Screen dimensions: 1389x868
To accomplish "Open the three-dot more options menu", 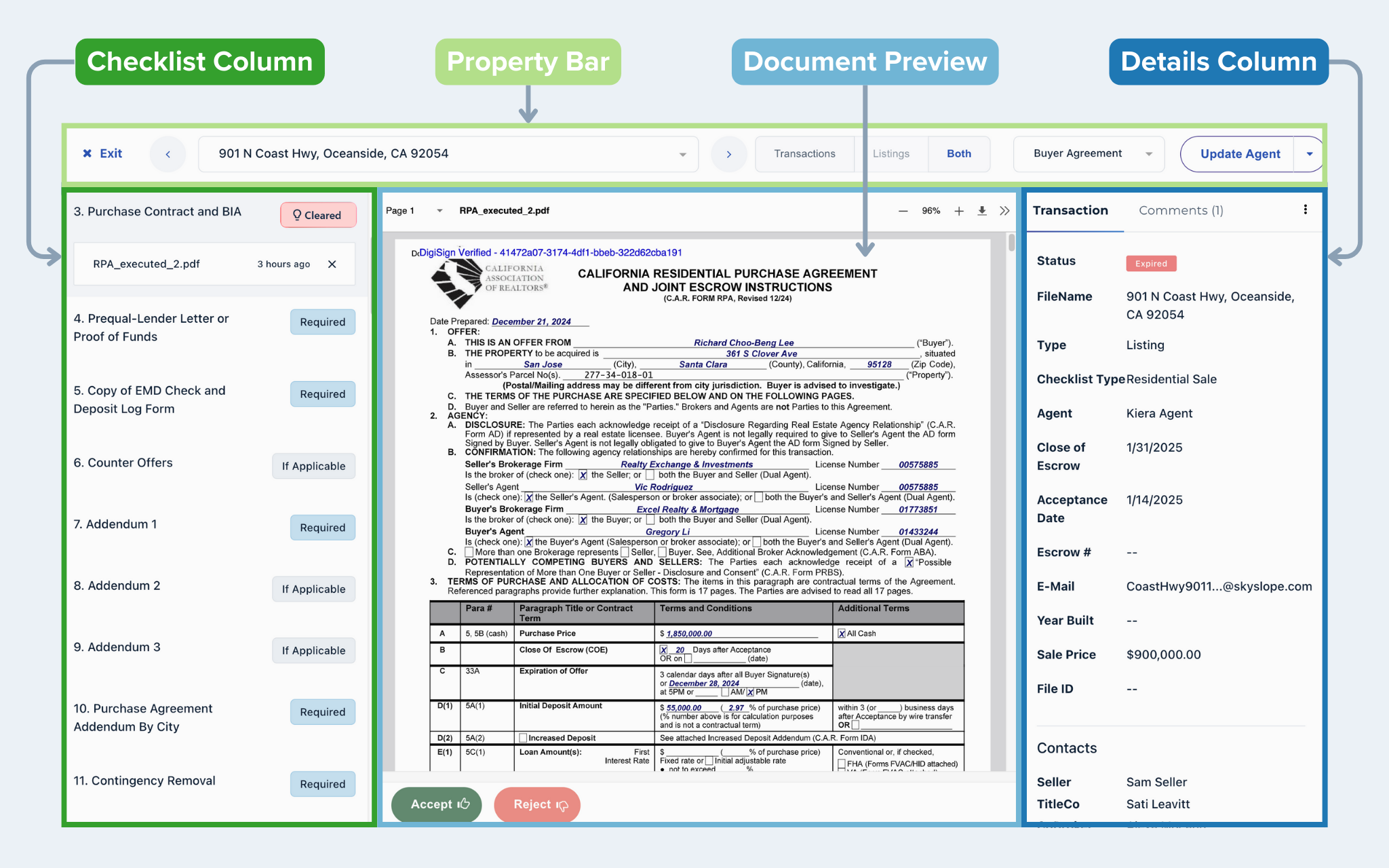I will tap(1305, 210).
